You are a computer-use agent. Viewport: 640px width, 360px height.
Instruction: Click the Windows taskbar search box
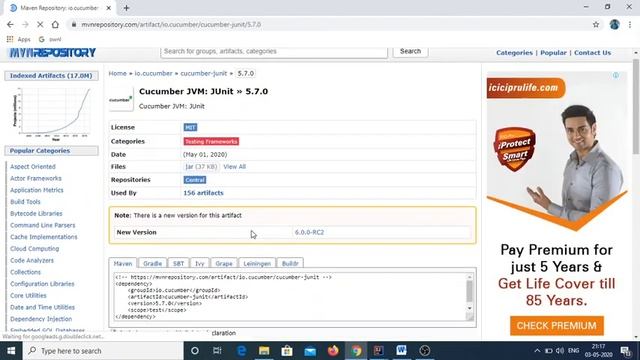103,351
